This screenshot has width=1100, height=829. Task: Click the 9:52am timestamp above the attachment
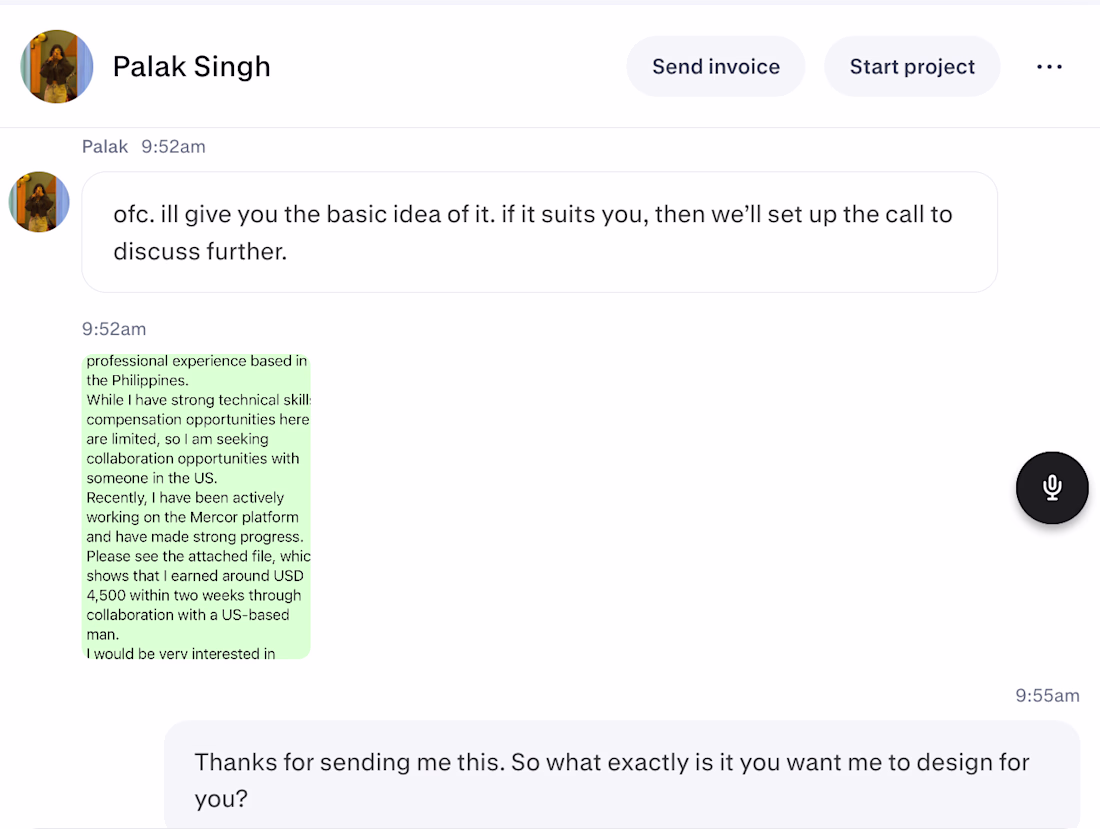114,329
